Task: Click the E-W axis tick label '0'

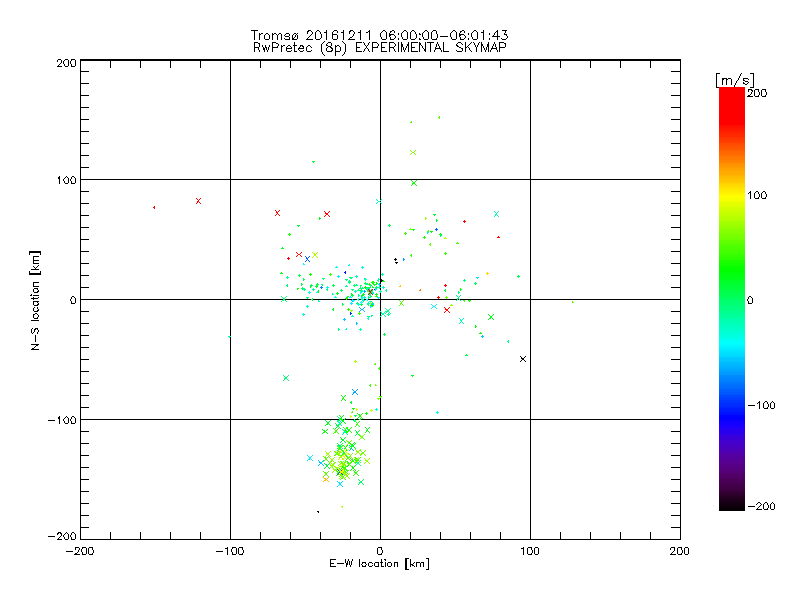Action: (380, 552)
